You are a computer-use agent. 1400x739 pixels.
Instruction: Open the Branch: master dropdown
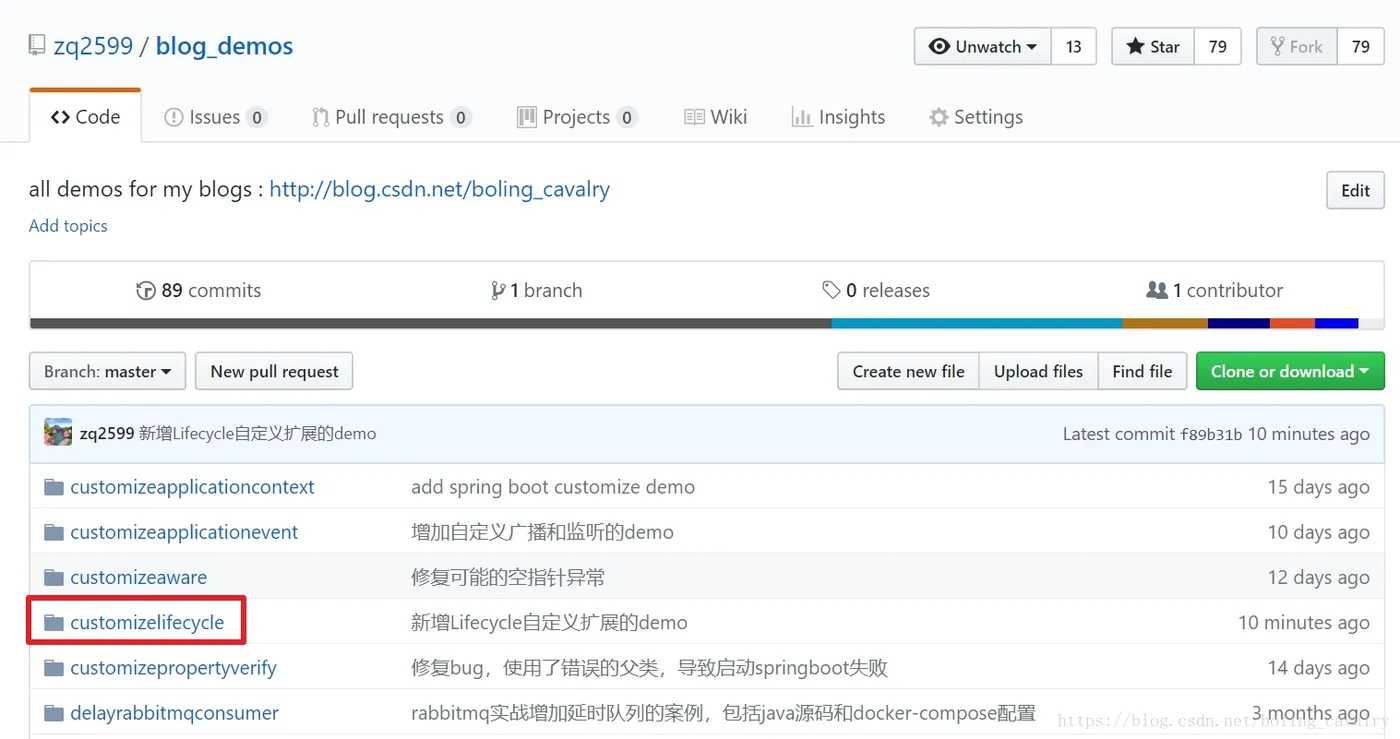click(x=107, y=371)
